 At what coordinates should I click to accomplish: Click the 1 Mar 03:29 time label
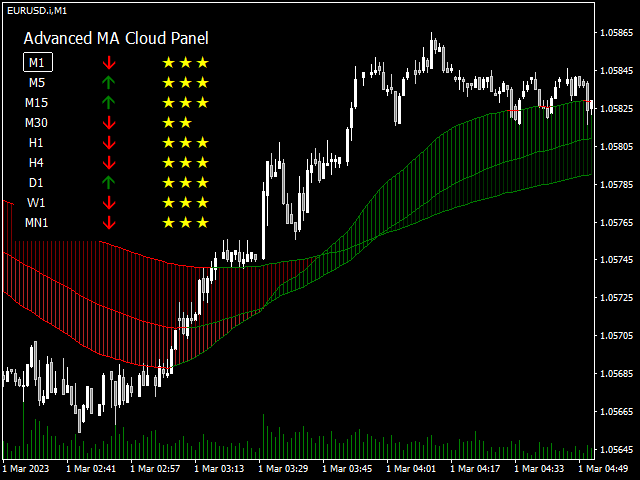tap(283, 469)
